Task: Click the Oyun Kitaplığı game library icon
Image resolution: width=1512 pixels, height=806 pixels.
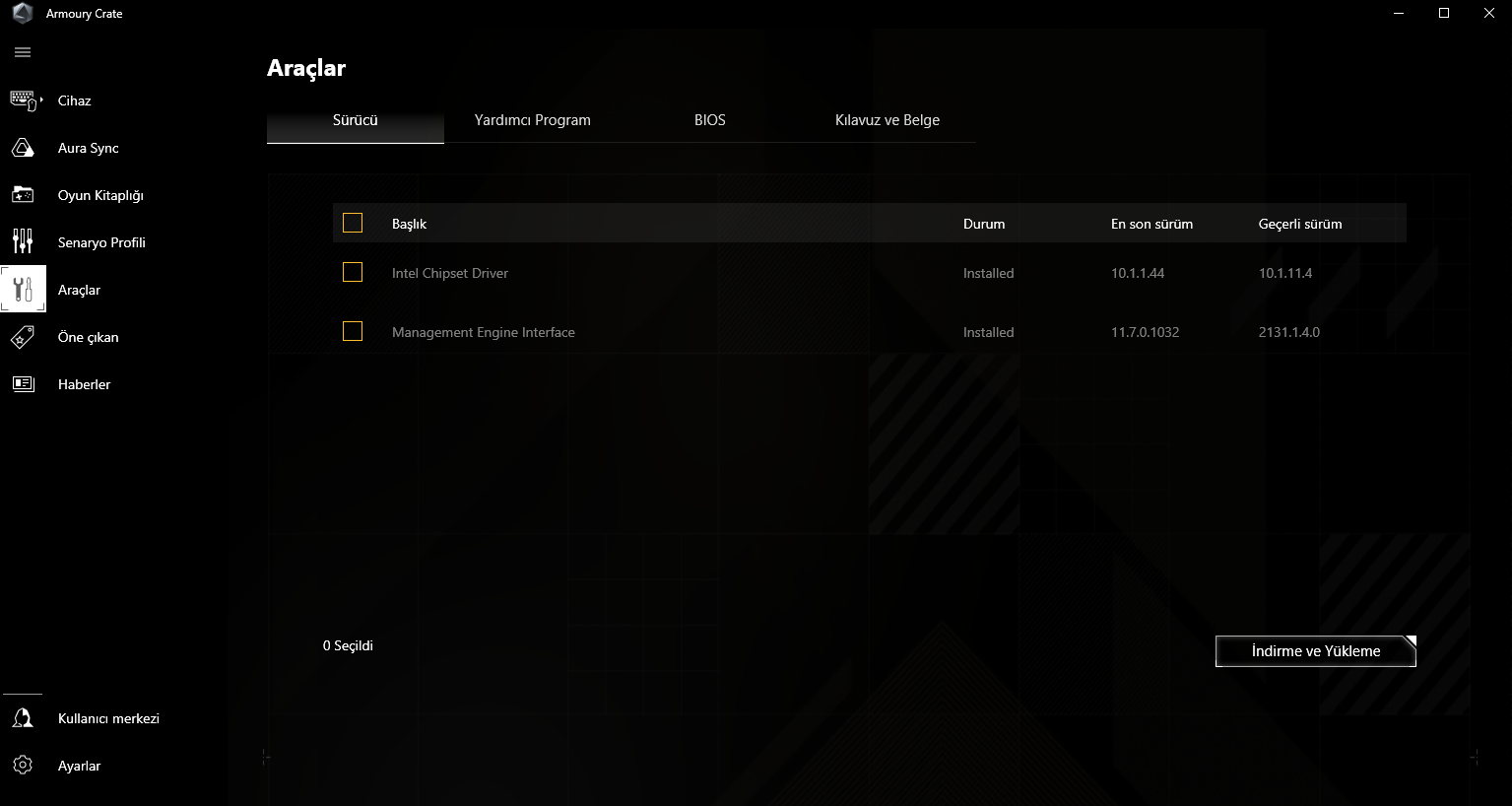Action: tap(23, 195)
